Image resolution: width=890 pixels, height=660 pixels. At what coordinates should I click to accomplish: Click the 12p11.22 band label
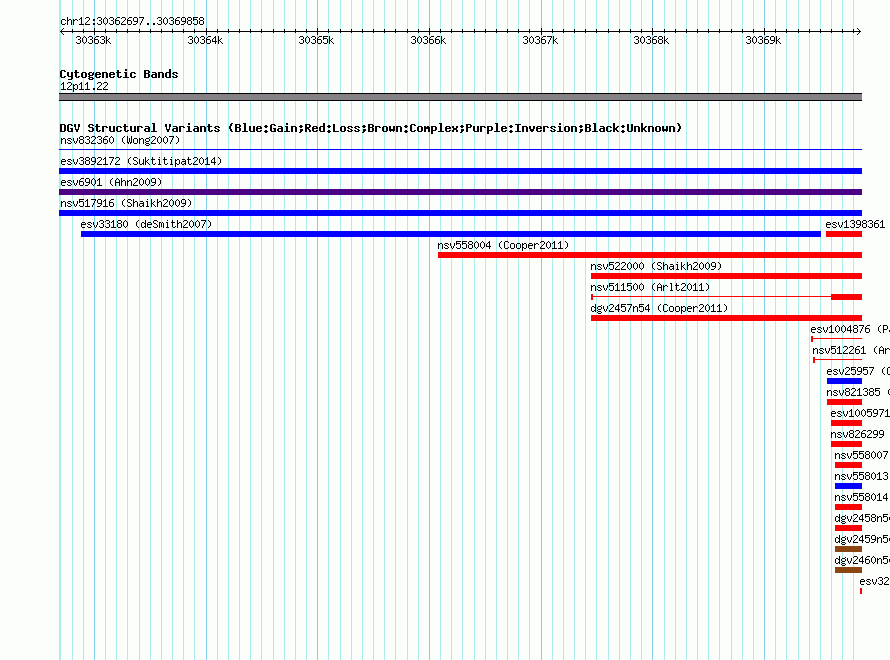(x=84, y=86)
